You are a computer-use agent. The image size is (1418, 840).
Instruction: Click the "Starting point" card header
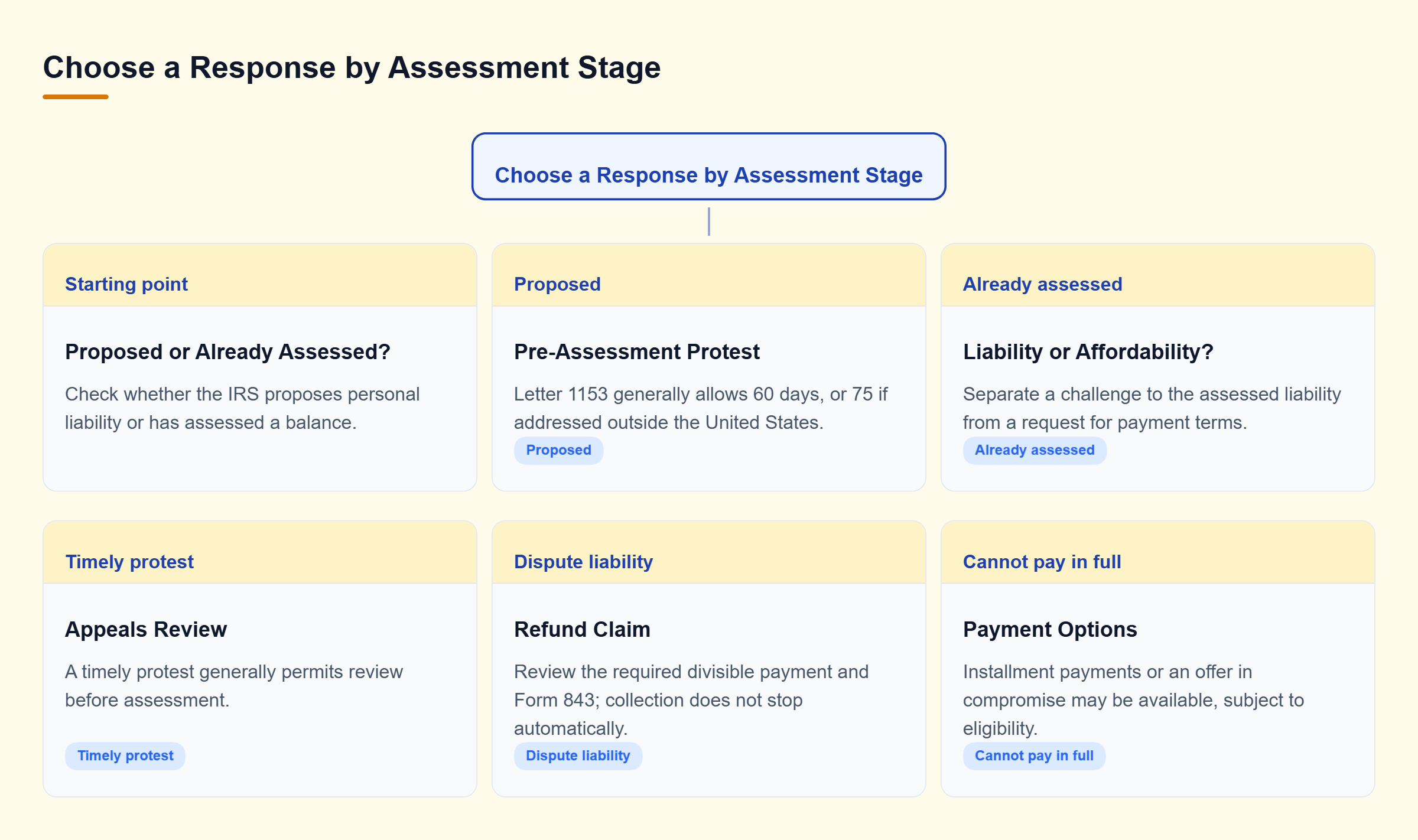click(260, 275)
